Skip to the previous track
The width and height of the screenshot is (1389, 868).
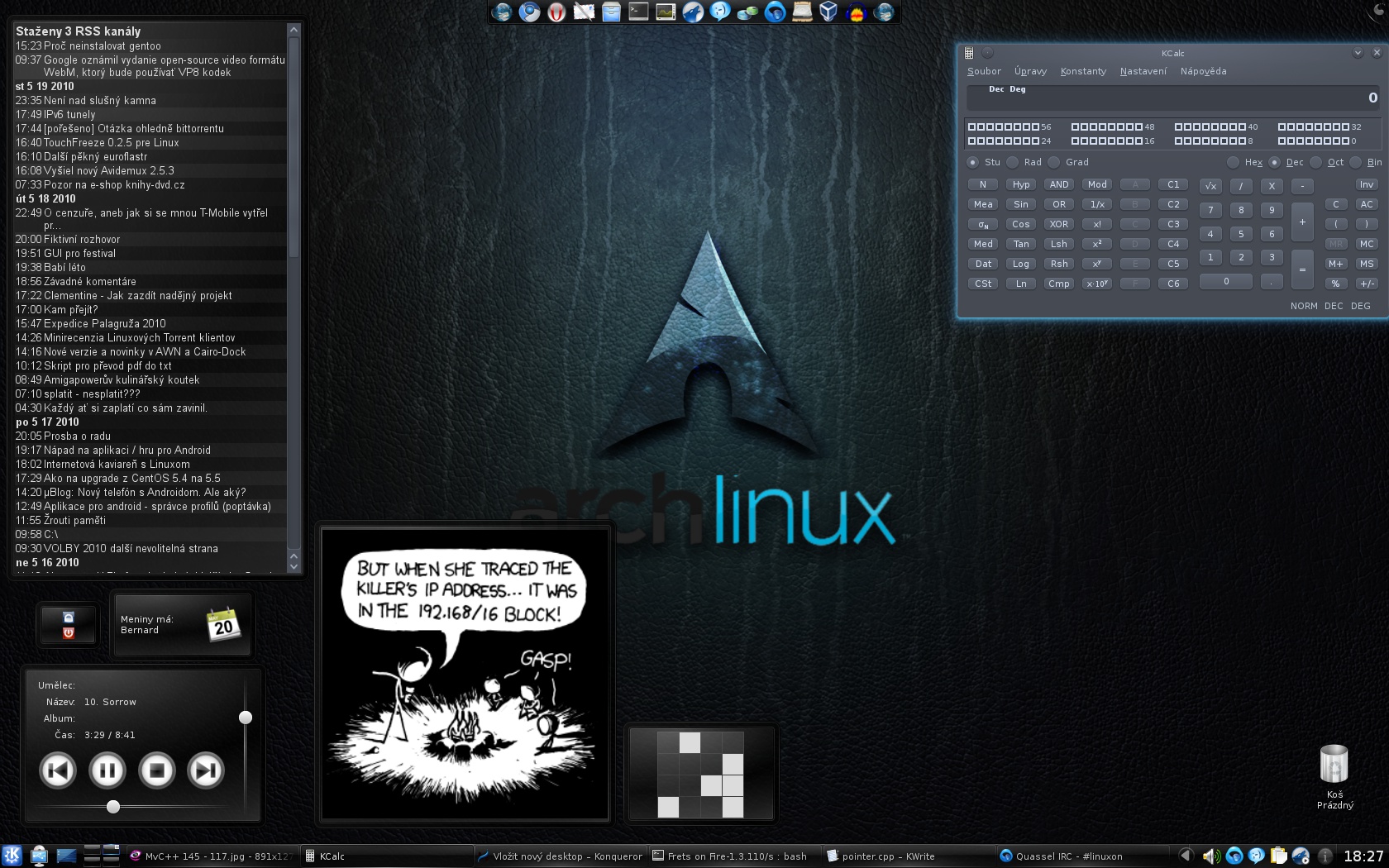click(x=58, y=770)
